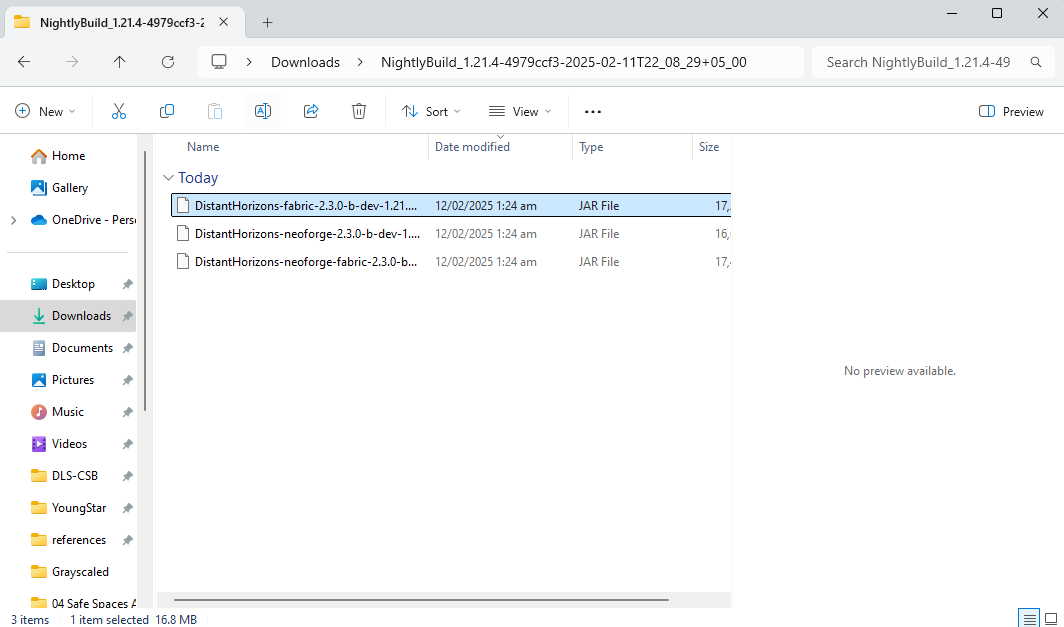Click the Share icon
Image resolution: width=1064 pixels, height=627 pixels.
click(x=311, y=111)
